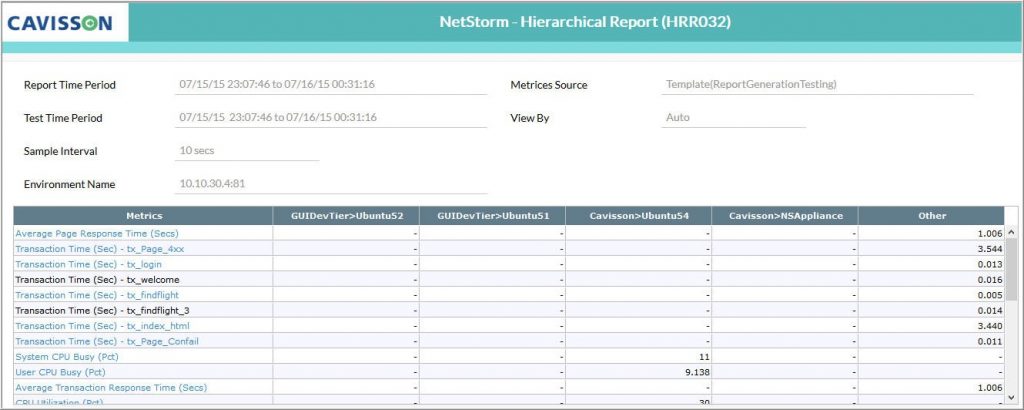
Task: Open Transaction Time tx_Page_Confail metric link
Action: [x=107, y=341]
